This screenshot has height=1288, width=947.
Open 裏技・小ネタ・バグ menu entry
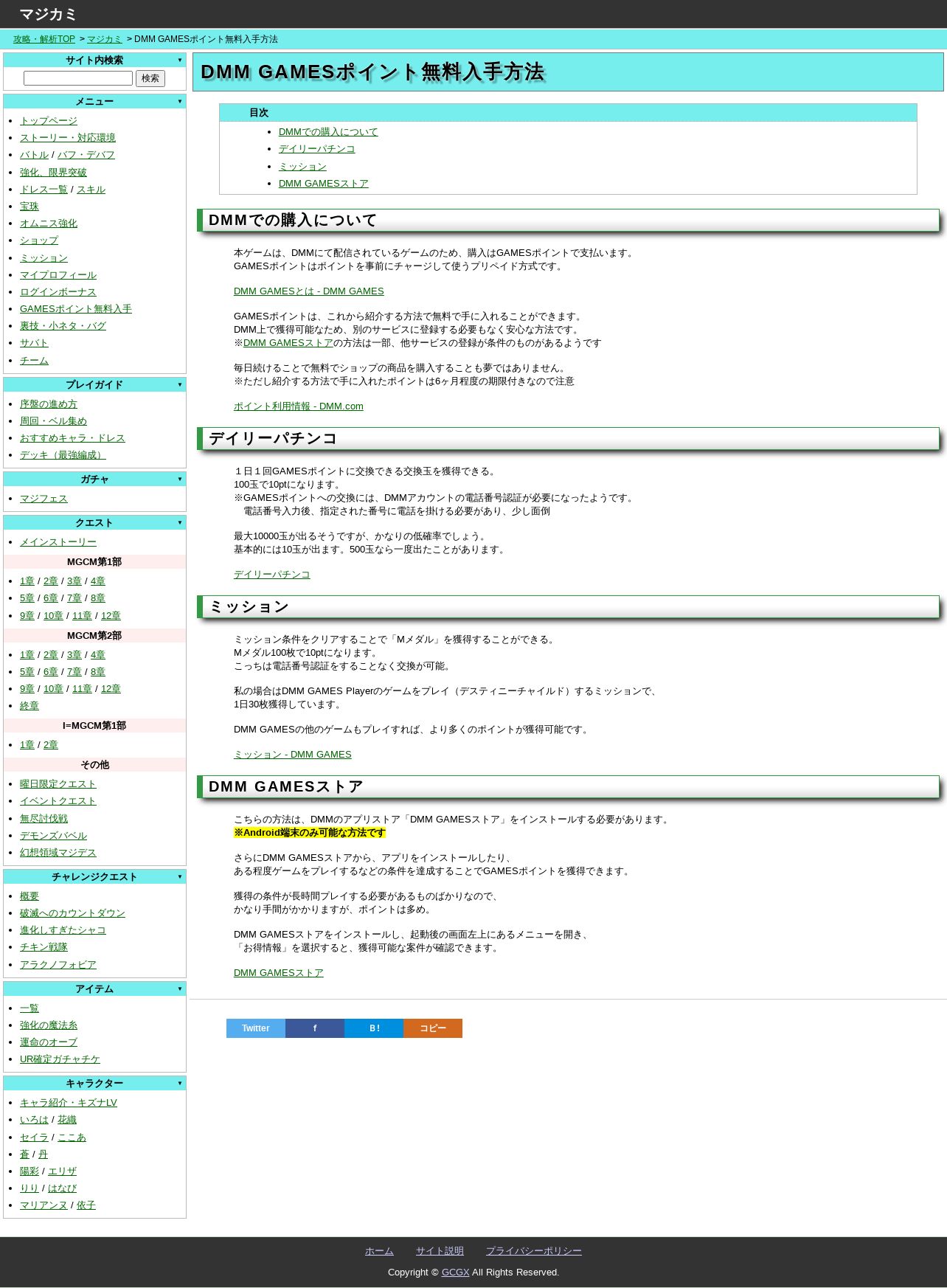point(63,326)
